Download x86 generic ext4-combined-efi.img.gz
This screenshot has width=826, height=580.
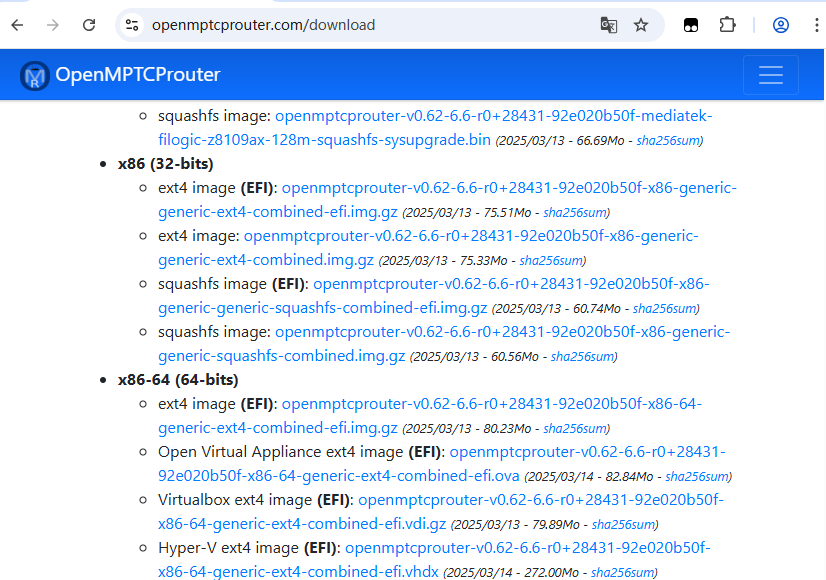[278, 212]
